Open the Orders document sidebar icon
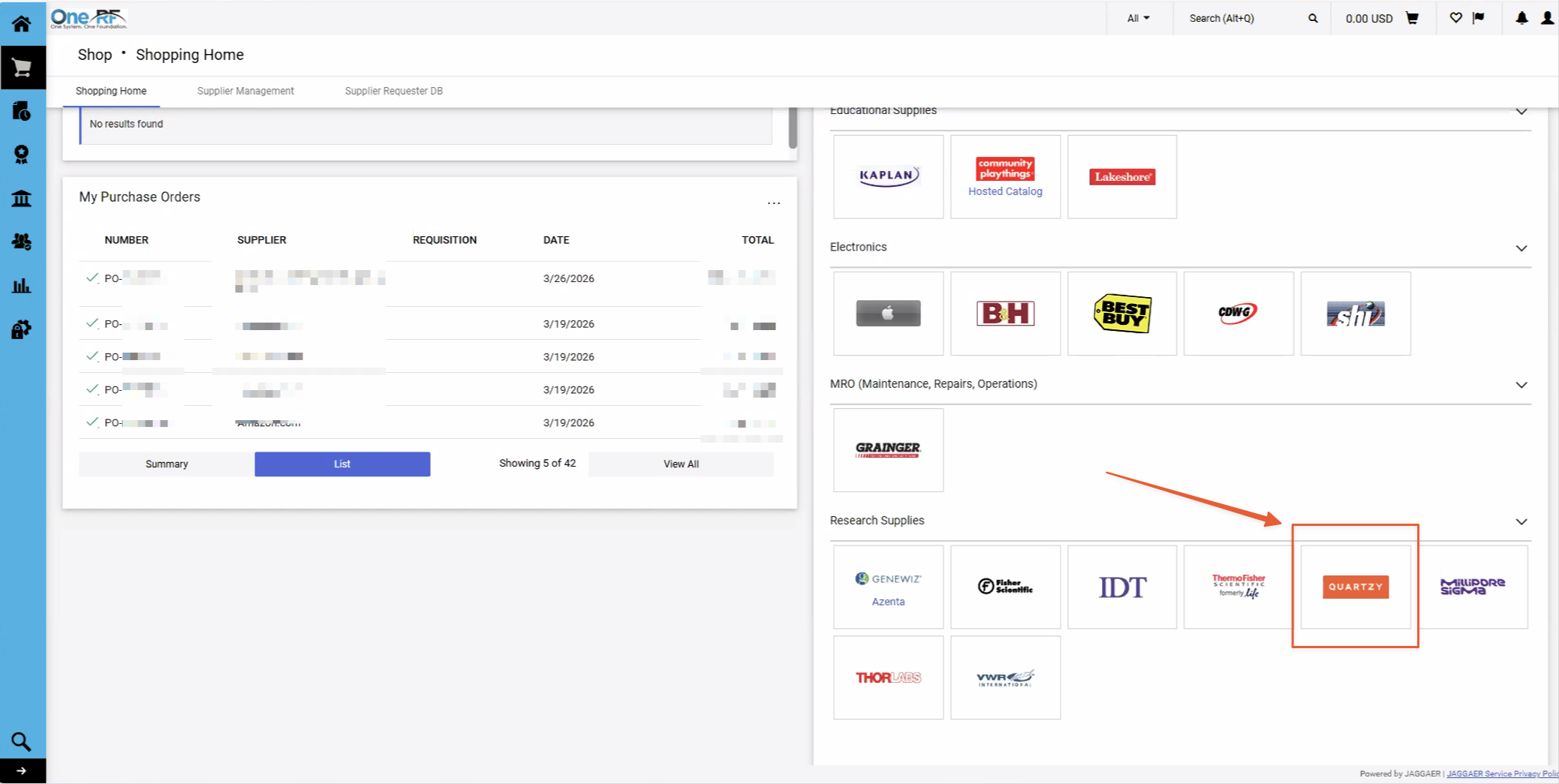The width and height of the screenshot is (1559, 784). [x=22, y=111]
